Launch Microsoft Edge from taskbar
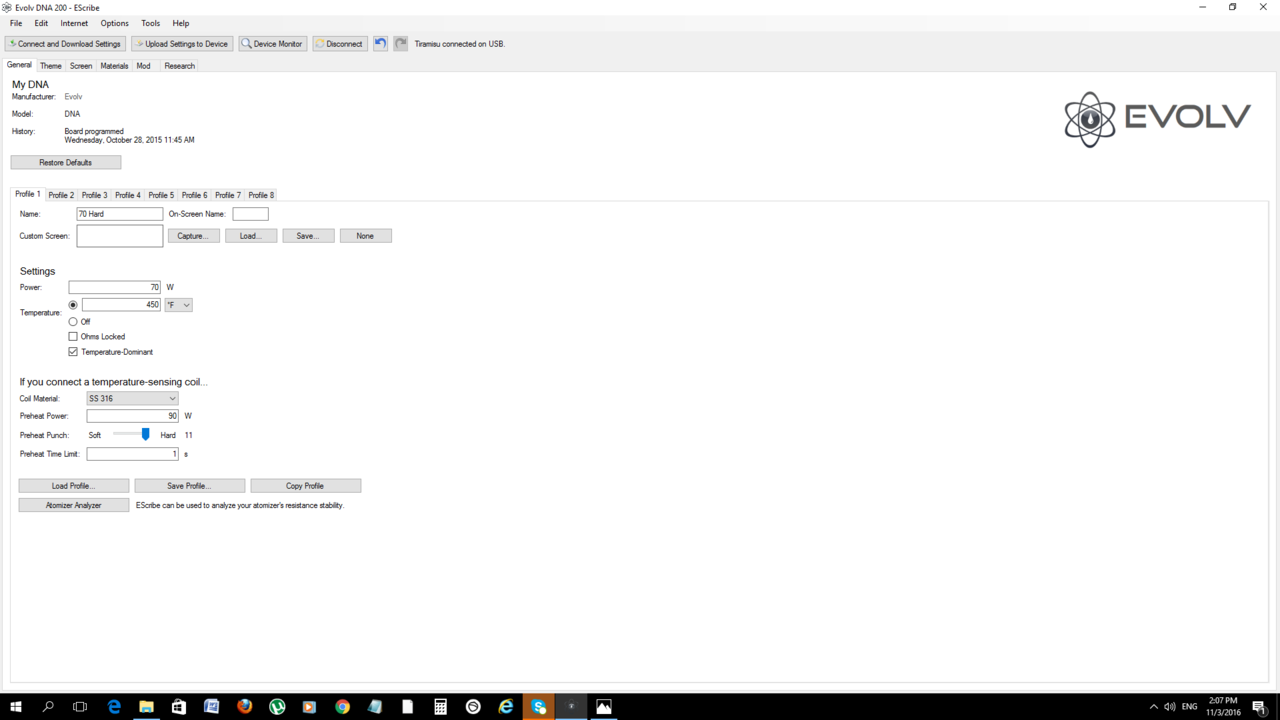Screen dimensions: 1280x720 [113, 707]
